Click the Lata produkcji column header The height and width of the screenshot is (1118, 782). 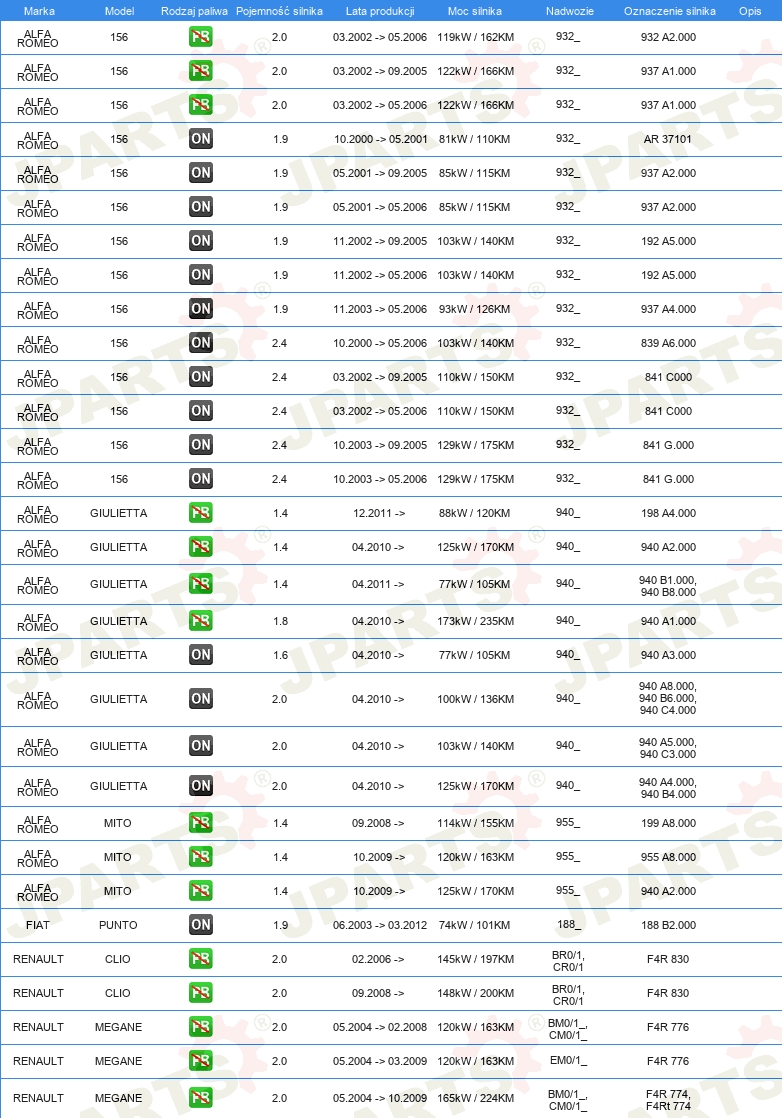coord(380,11)
